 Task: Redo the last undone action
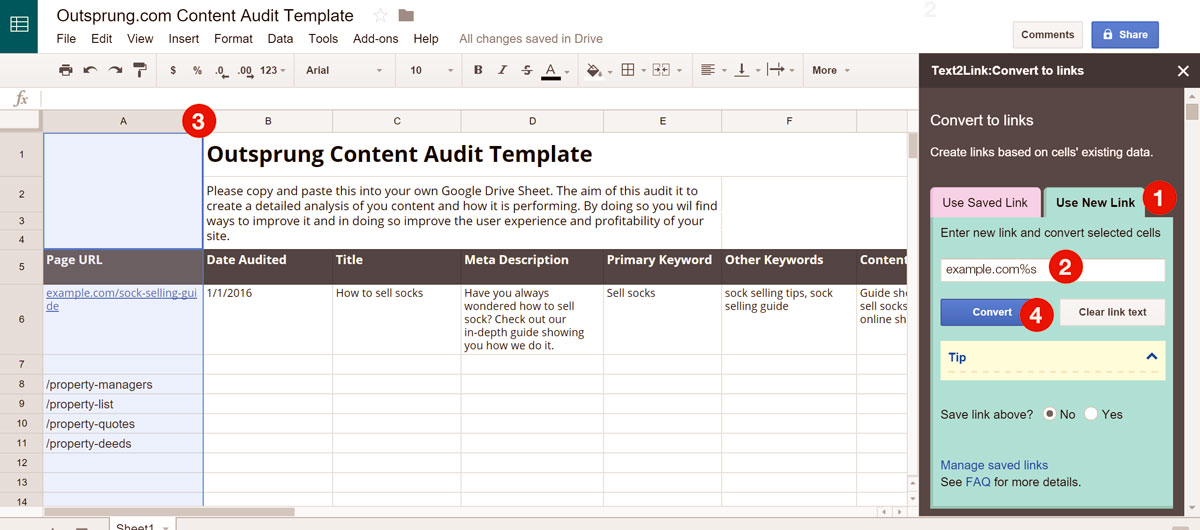(115, 70)
